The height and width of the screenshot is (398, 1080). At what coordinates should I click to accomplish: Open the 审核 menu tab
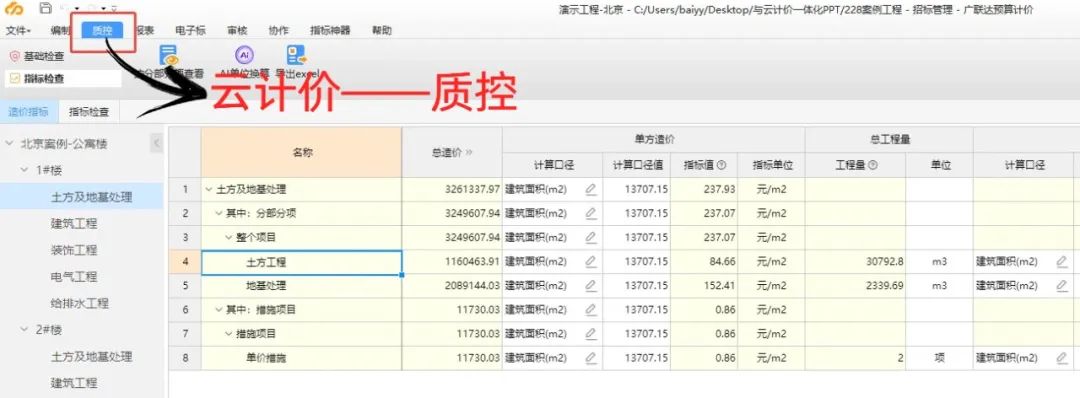(238, 30)
